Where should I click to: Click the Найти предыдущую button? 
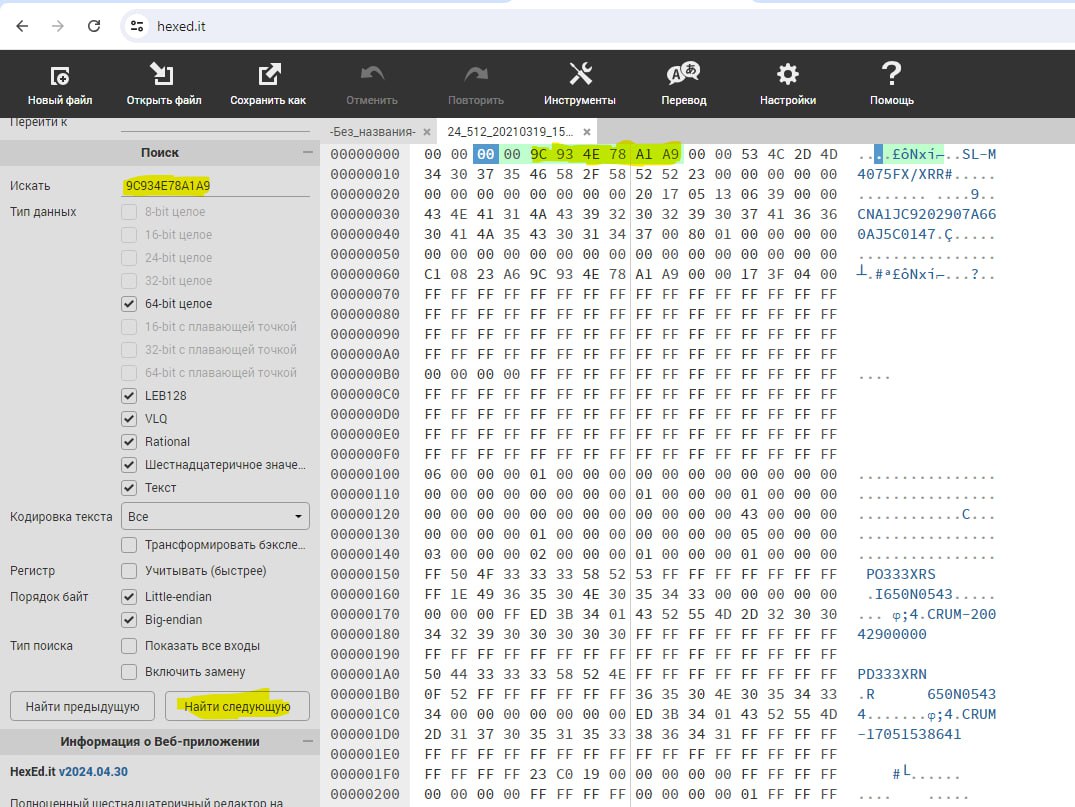(82, 707)
